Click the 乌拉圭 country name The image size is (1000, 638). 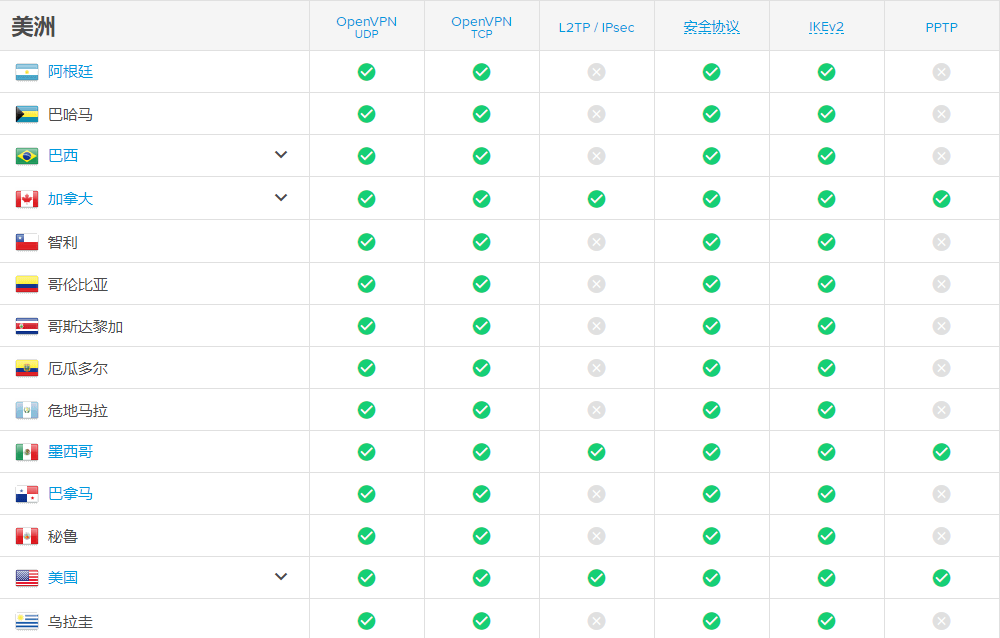pyautogui.click(x=70, y=621)
